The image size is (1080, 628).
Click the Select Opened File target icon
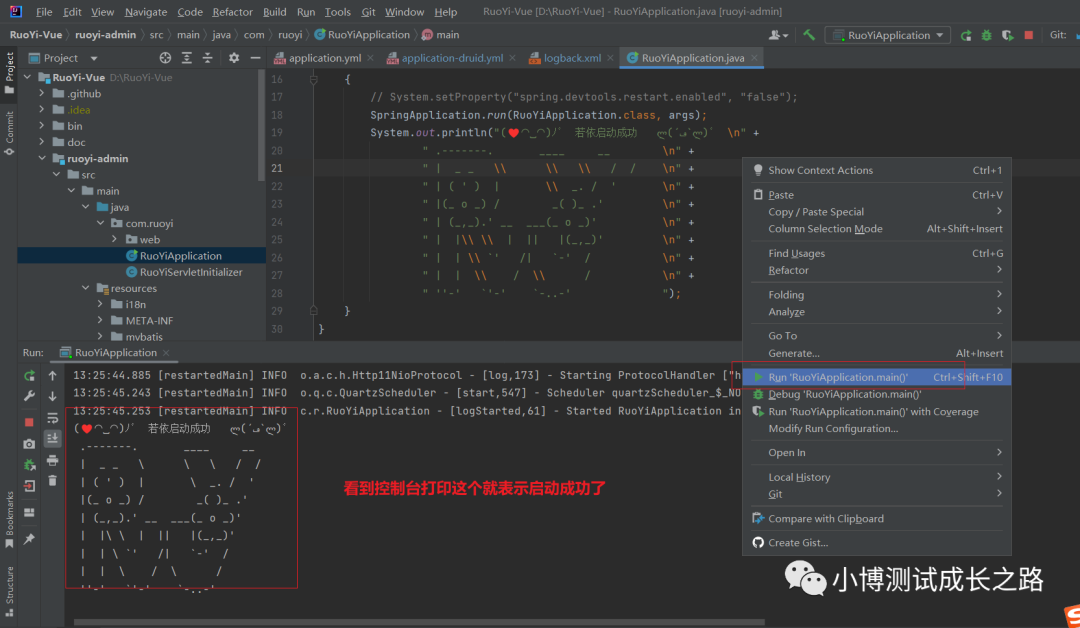(x=165, y=58)
